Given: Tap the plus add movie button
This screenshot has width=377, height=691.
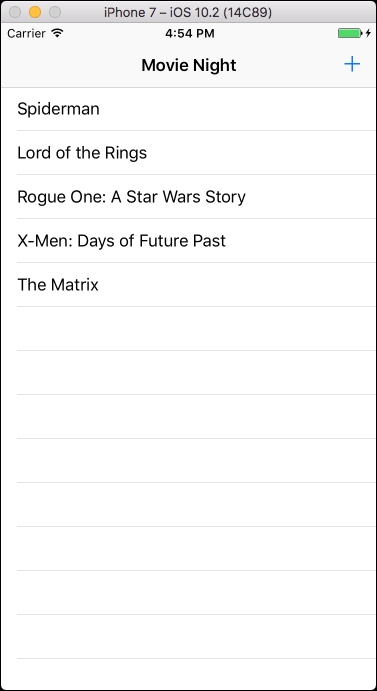Looking at the screenshot, I should point(352,65).
